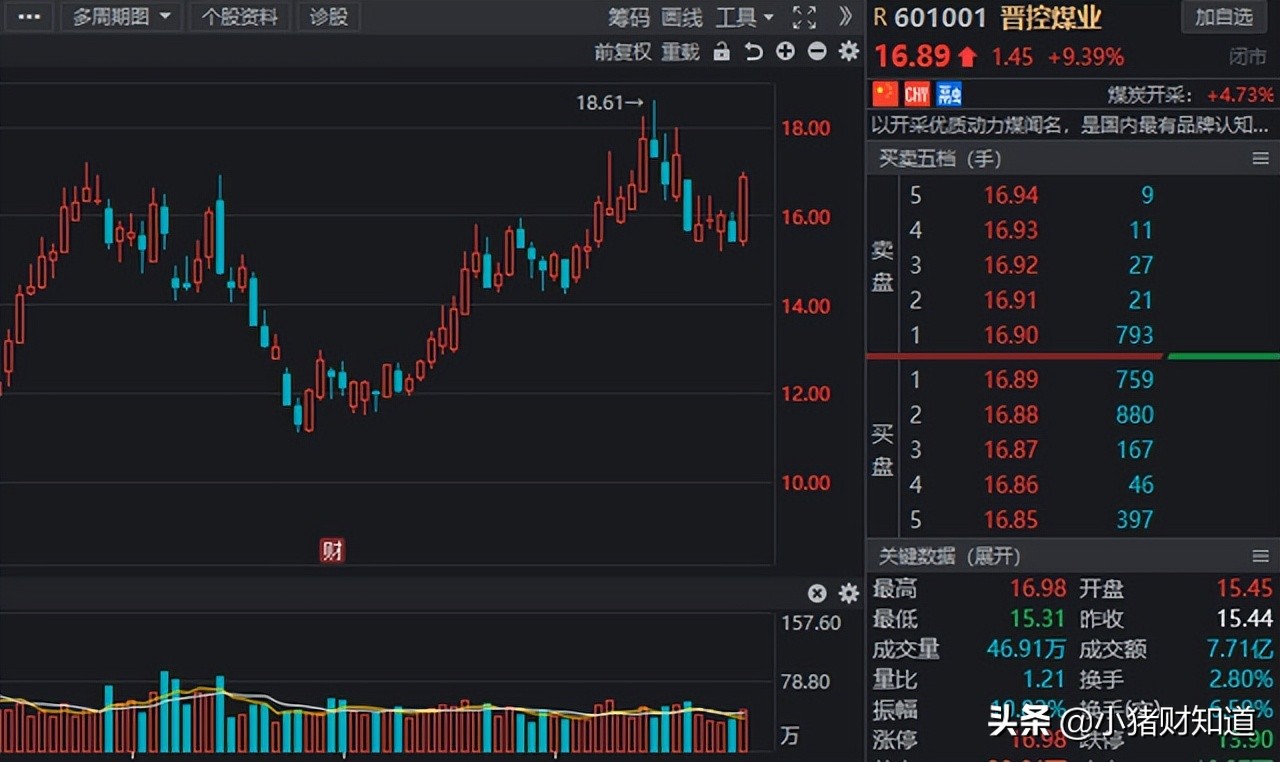
Task: Open the 关键数据 hamburger menu
Action: click(1262, 556)
